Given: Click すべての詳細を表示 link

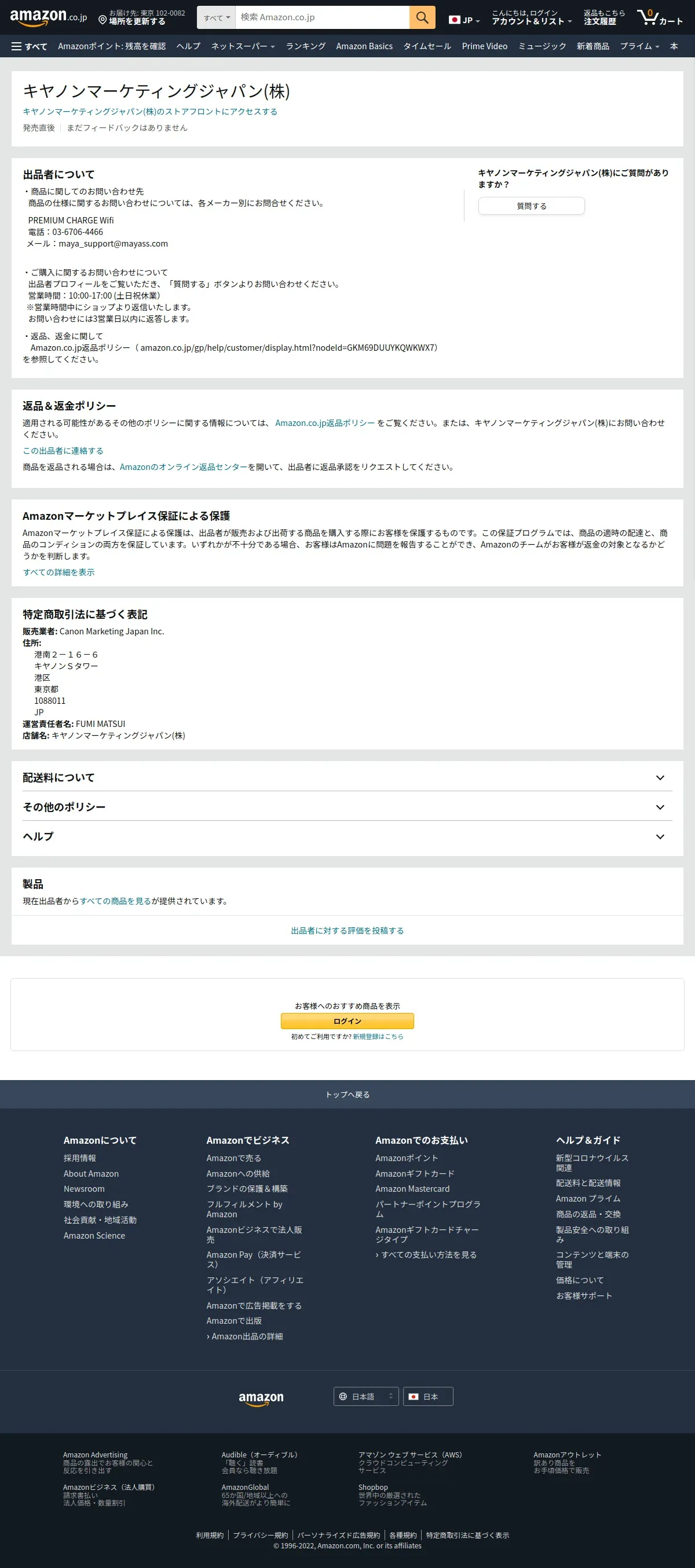Looking at the screenshot, I should 58,572.
